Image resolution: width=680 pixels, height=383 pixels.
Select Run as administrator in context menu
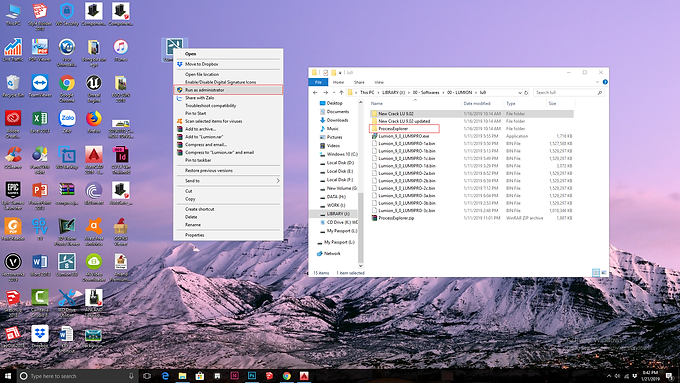[228, 90]
